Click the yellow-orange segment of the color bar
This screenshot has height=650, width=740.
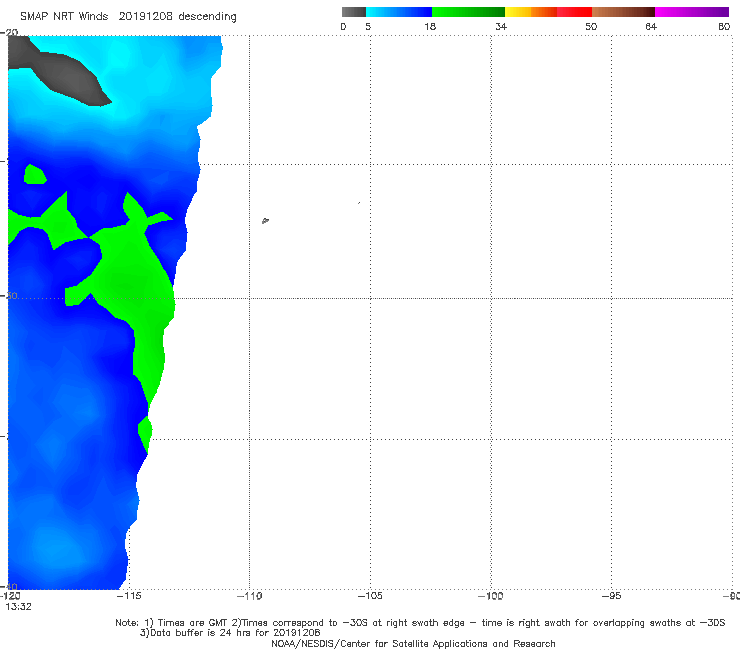(531, 12)
